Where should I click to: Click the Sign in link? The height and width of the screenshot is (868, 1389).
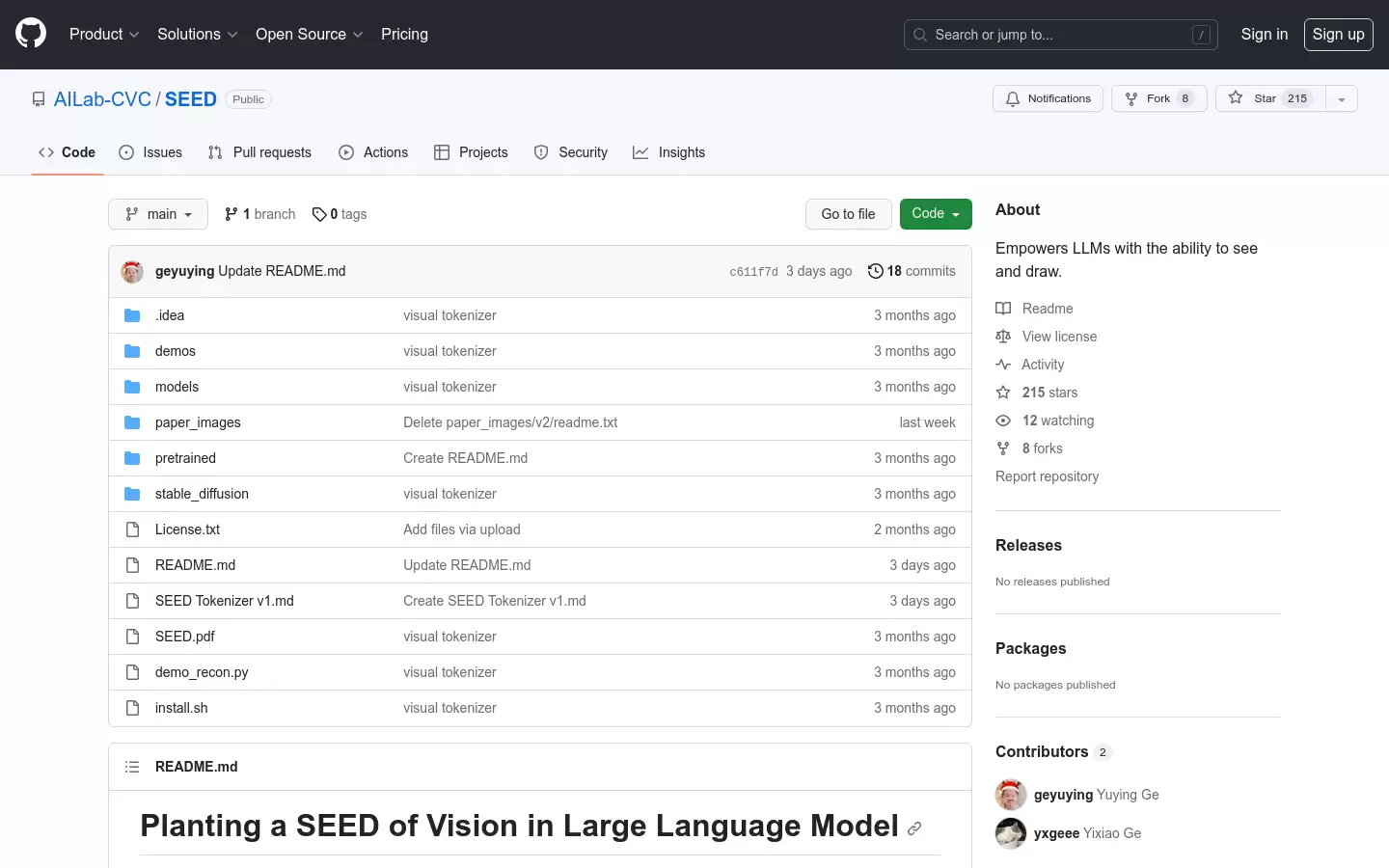pos(1264,34)
